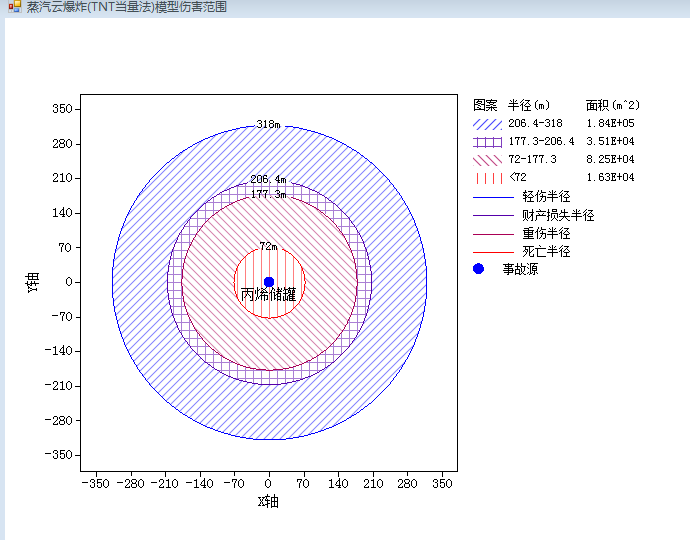The image size is (690, 540).
Task: Click the 177.3-206.4 legend range text
Action: 541,141
